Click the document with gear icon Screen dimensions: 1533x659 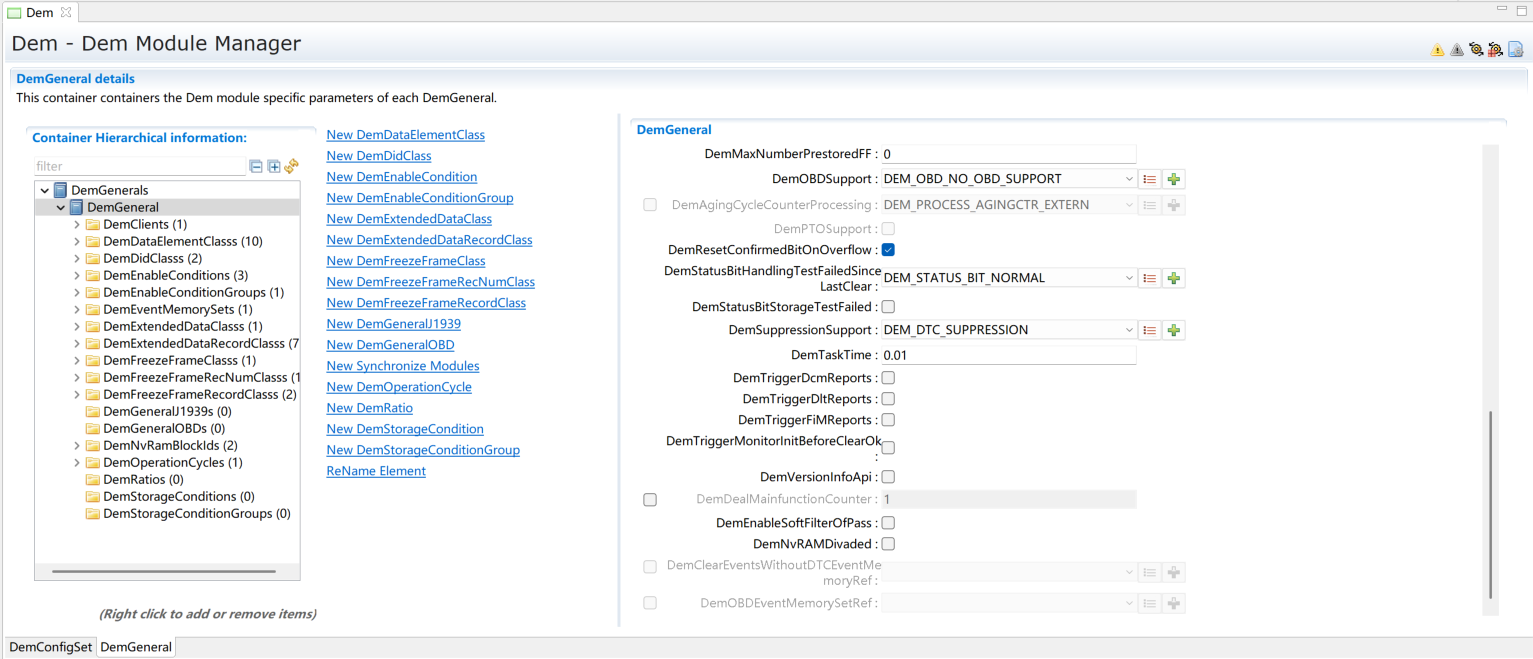[1515, 50]
